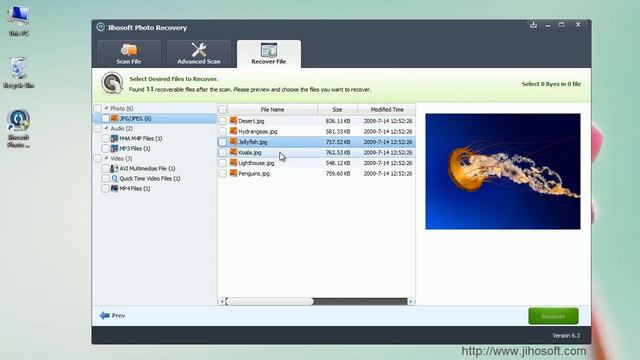Image resolution: width=640 pixels, height=360 pixels.
Task: Click the right arrow of file list scrollbar
Action: pos(411,301)
